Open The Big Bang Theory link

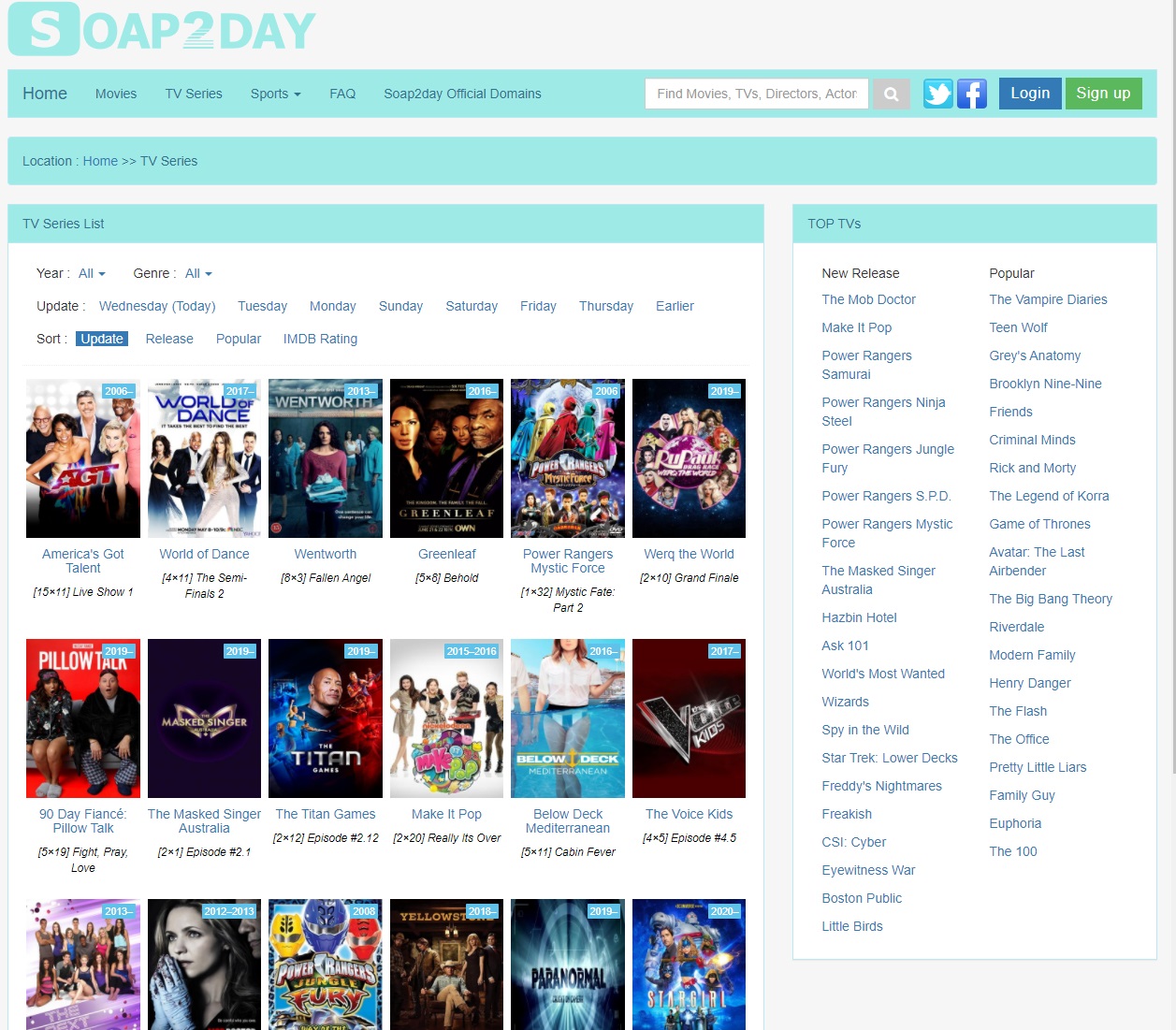point(1051,599)
